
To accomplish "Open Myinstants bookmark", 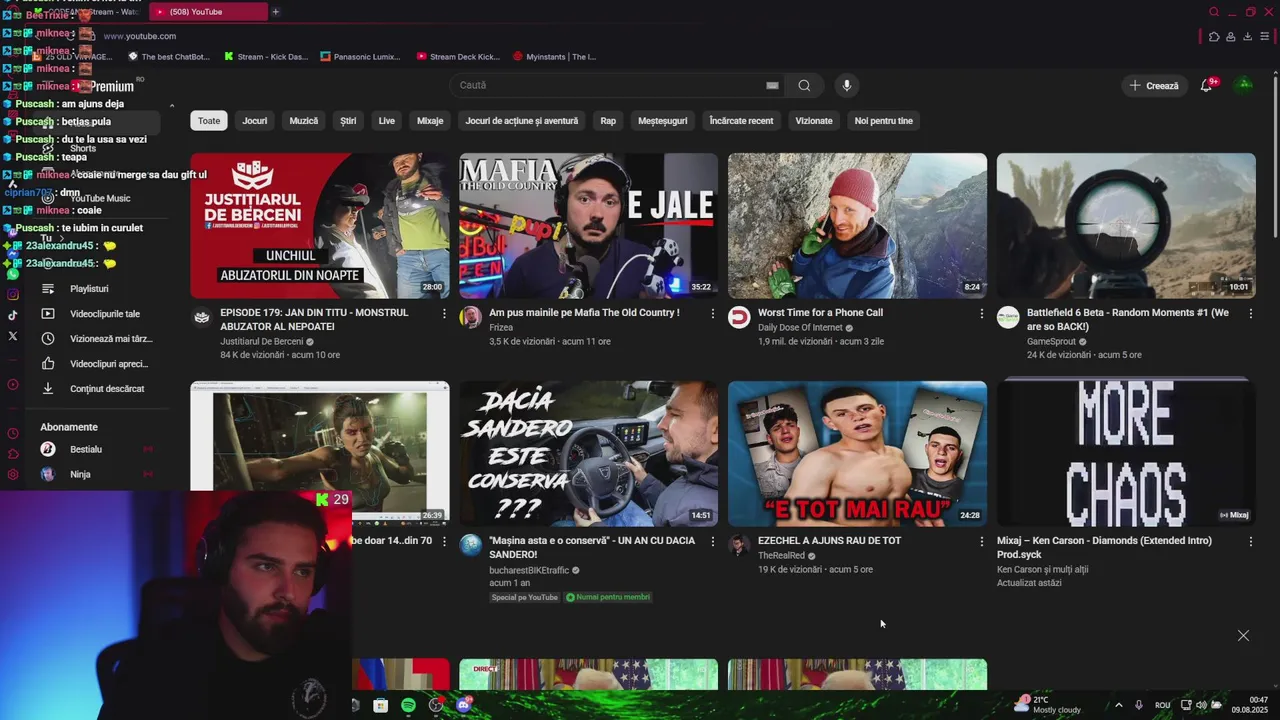I will (x=554, y=57).
